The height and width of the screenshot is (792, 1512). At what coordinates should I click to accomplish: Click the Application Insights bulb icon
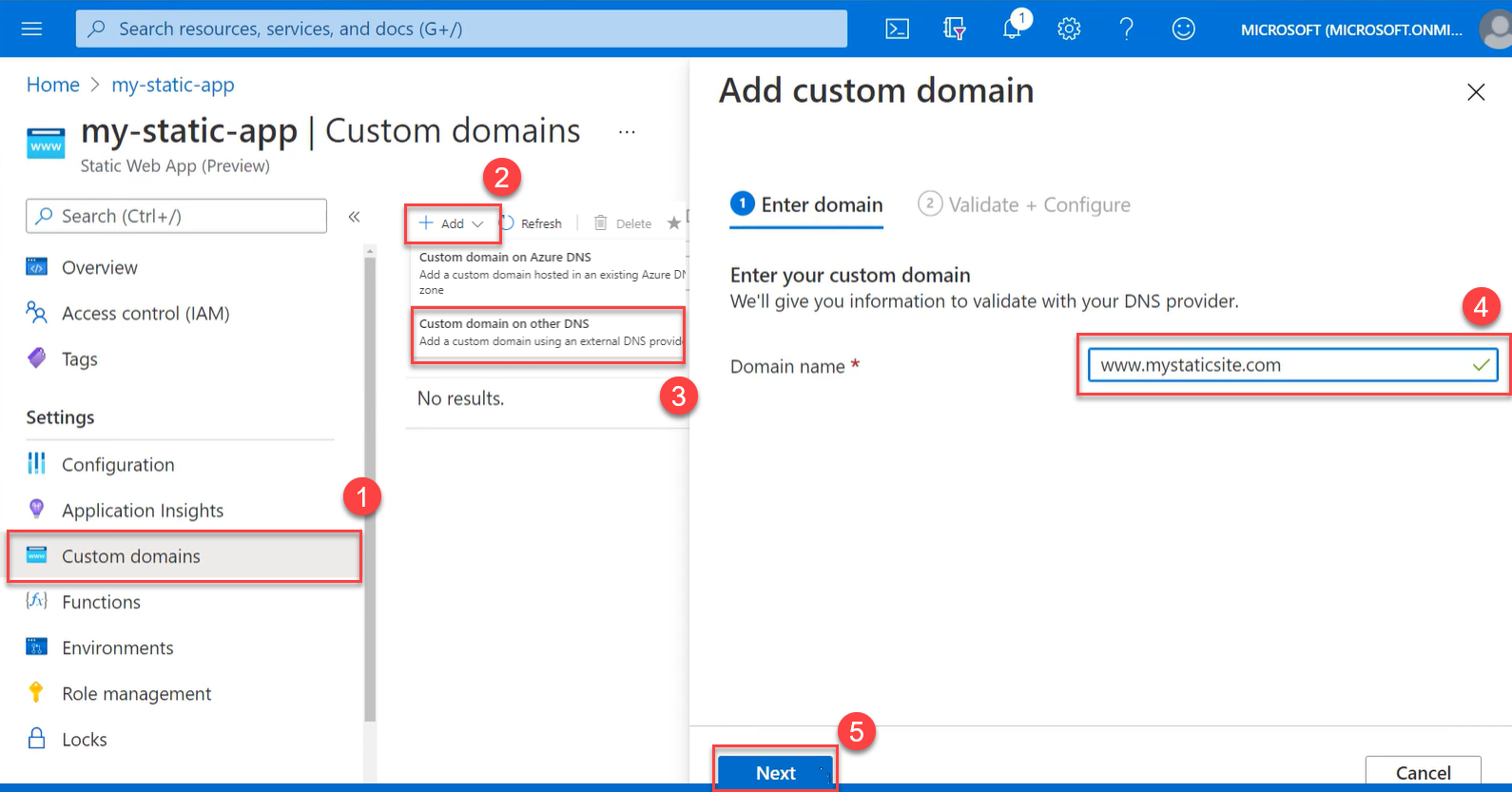tap(36, 509)
